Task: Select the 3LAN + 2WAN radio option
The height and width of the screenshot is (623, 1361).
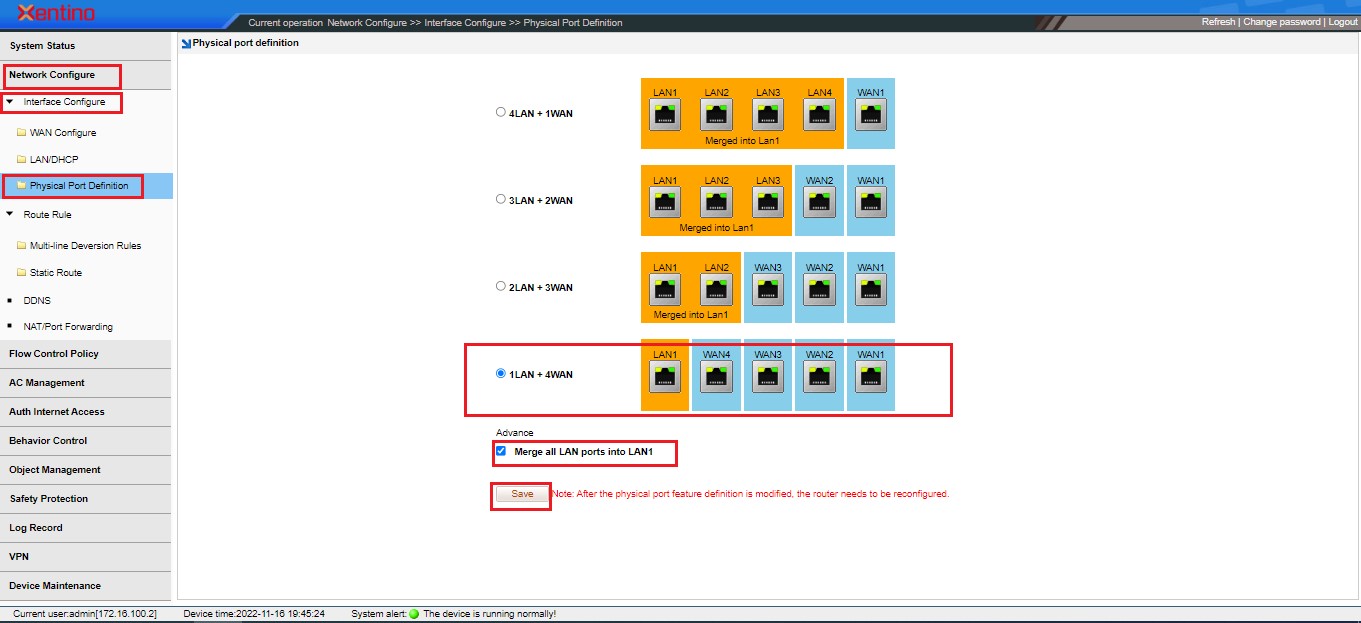Action: [x=501, y=200]
